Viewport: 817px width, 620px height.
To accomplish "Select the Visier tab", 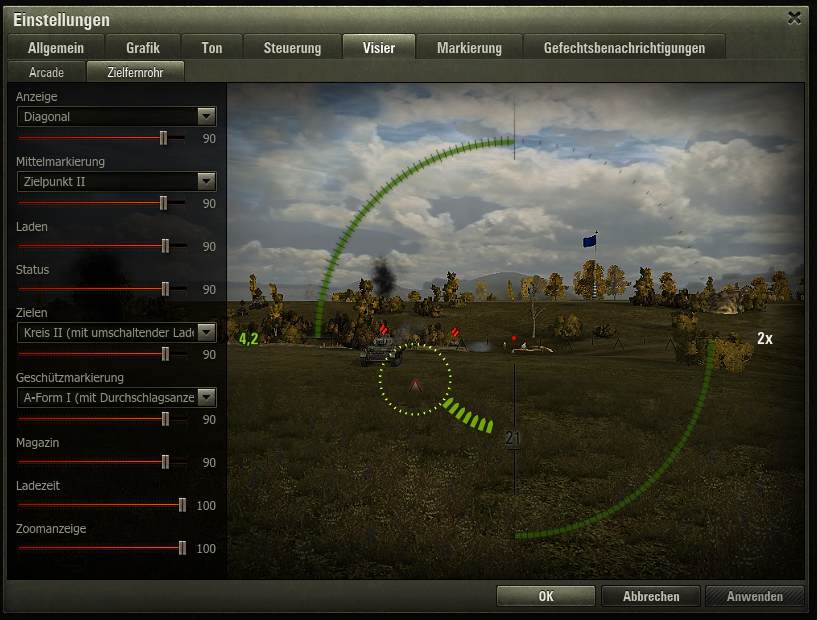I will coord(379,48).
